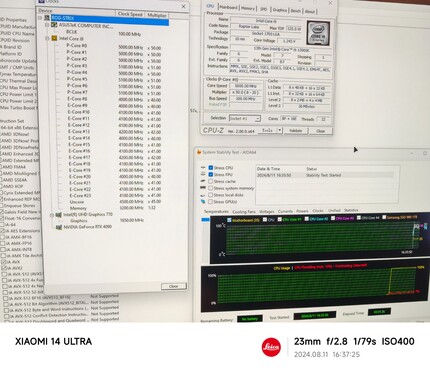Image resolution: width=430 pixels, height=372 pixels.
Task: Collapse the Intel Core i9 tree node
Action: 47,38
